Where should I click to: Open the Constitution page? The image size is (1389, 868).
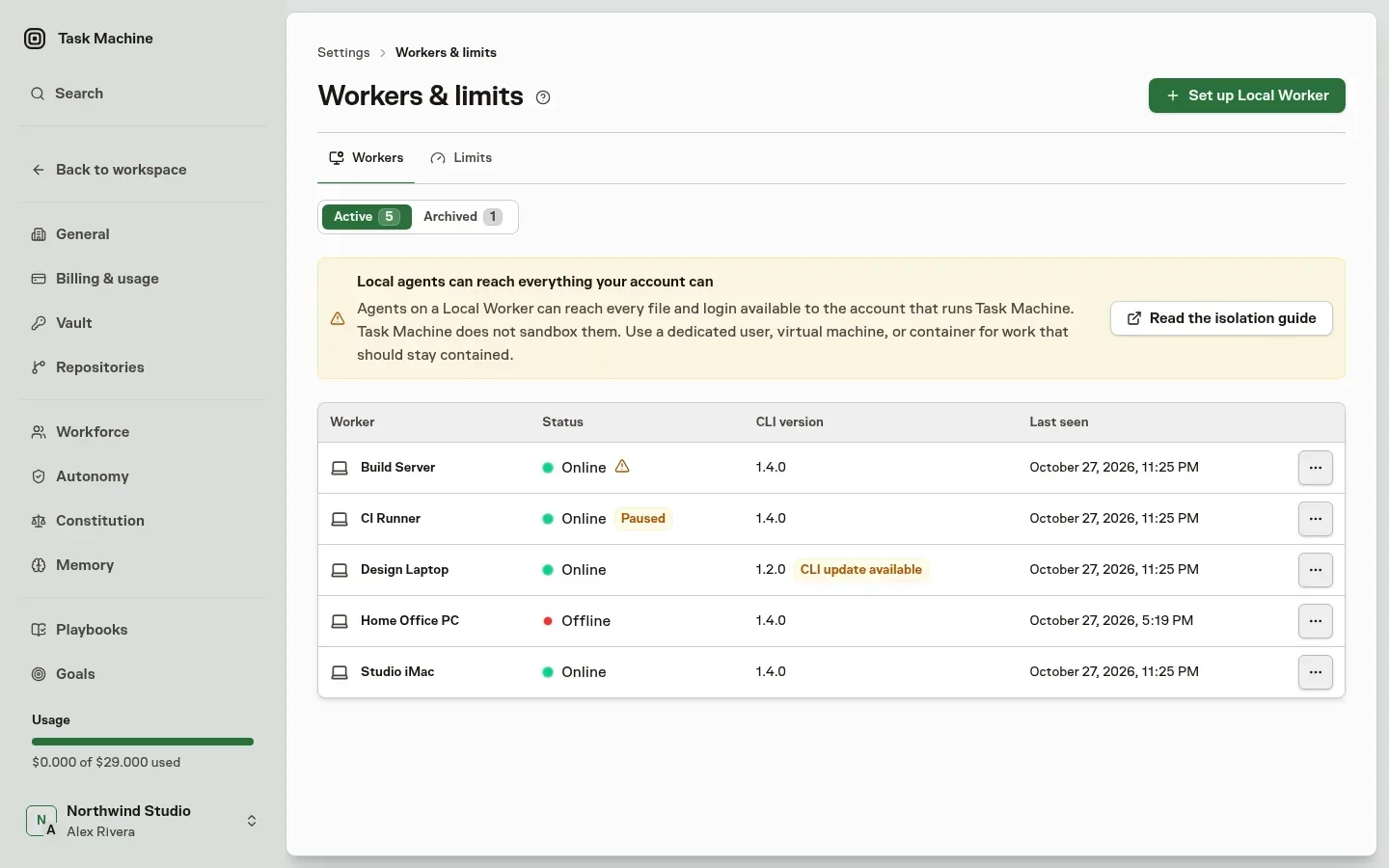[x=143, y=521]
